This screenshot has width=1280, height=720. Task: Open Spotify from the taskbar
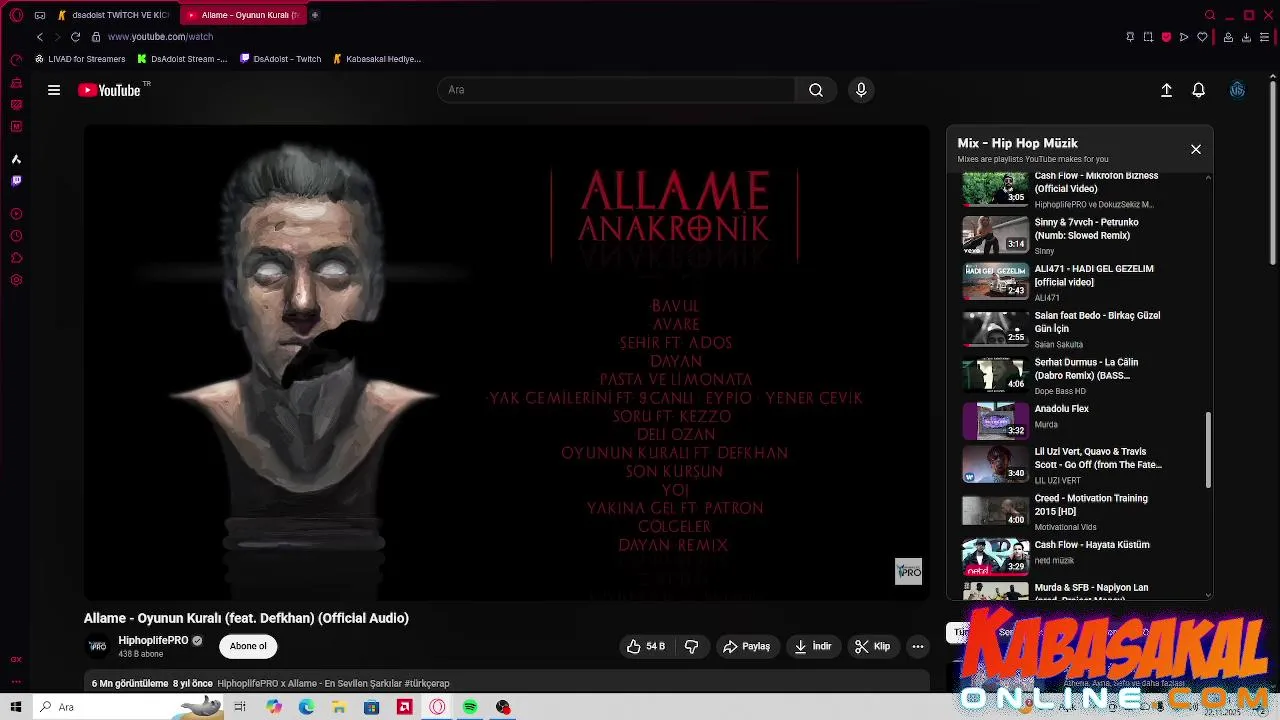tap(470, 707)
